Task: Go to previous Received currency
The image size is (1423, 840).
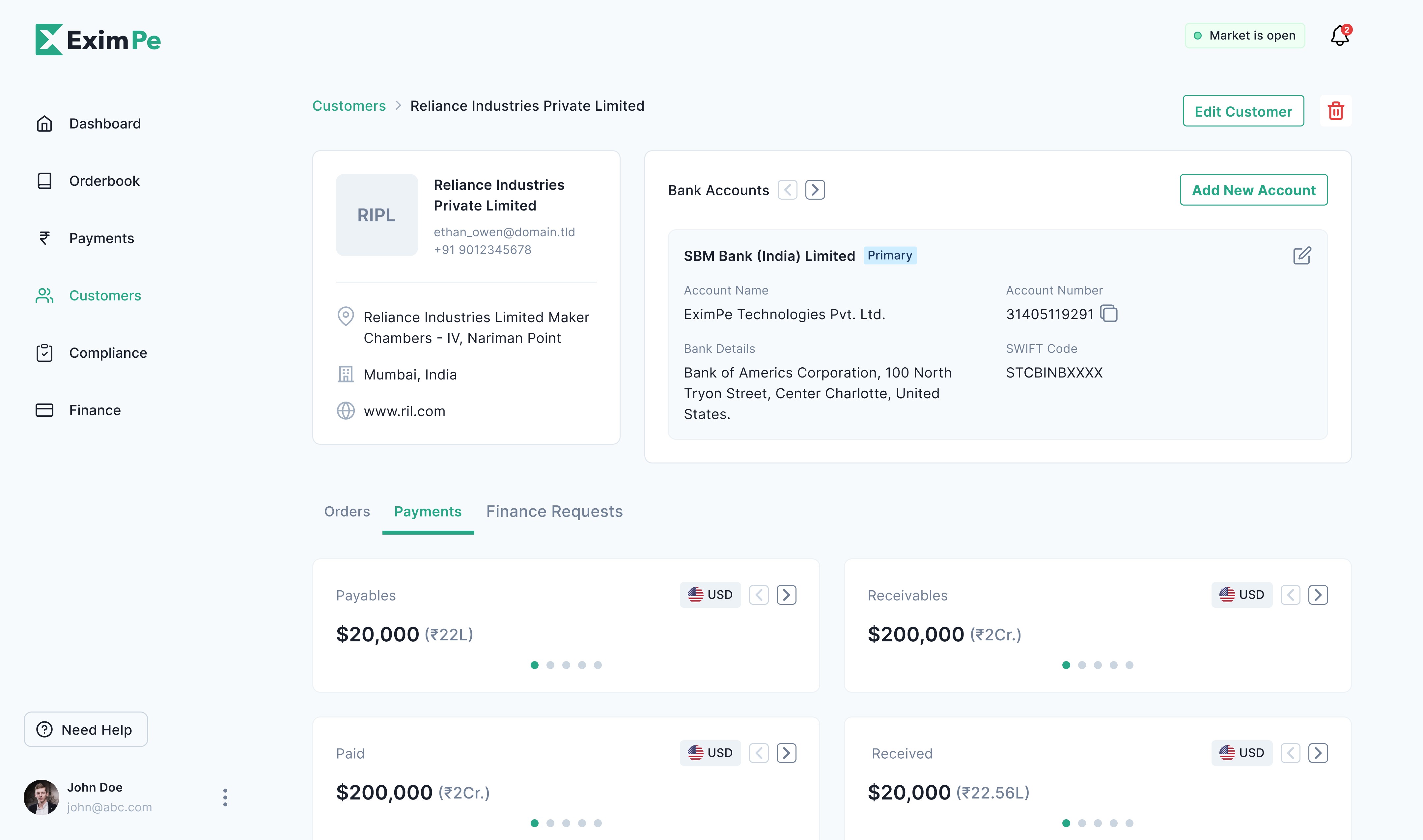Action: [x=1290, y=752]
